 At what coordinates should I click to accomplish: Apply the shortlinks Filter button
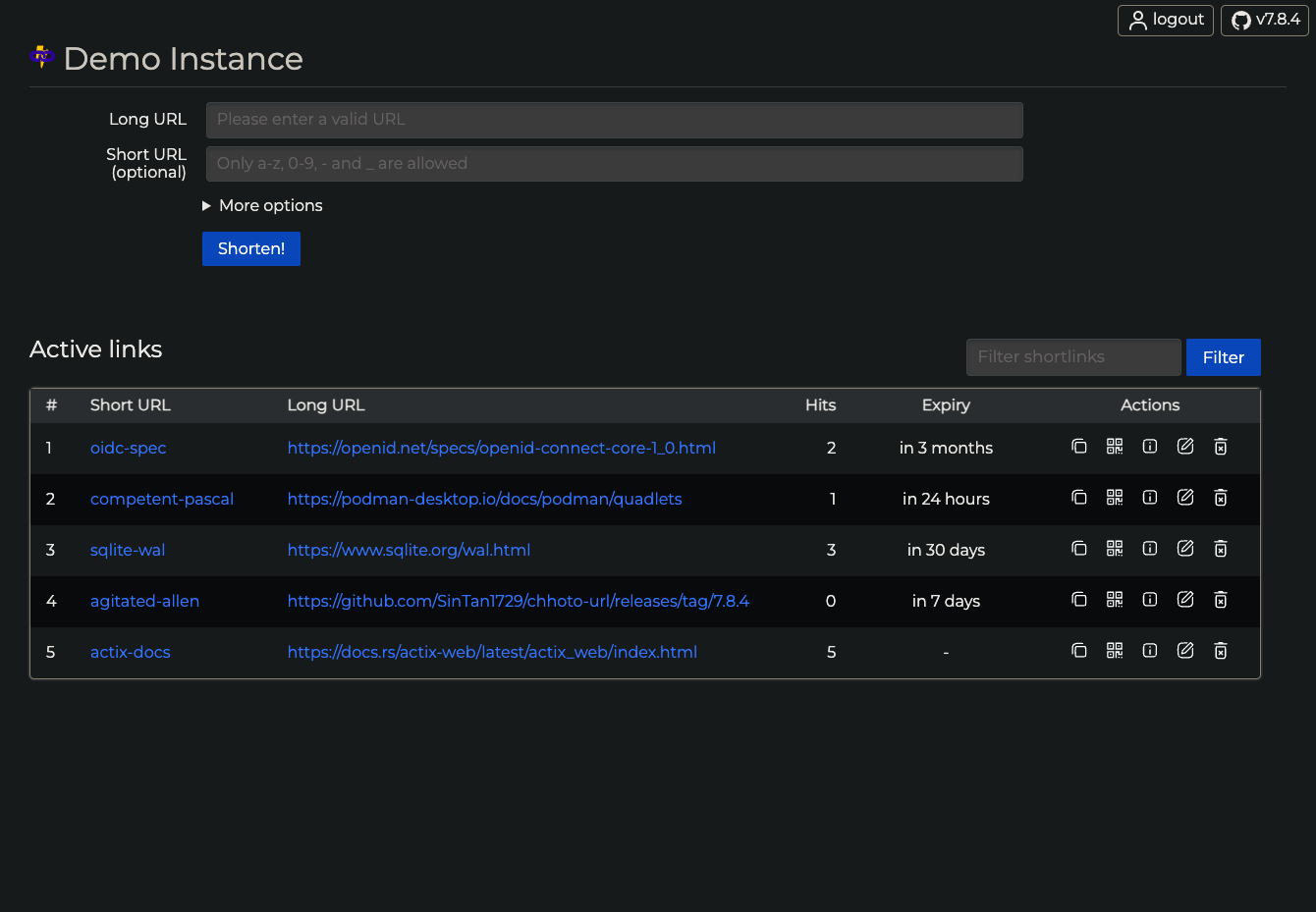coord(1224,357)
